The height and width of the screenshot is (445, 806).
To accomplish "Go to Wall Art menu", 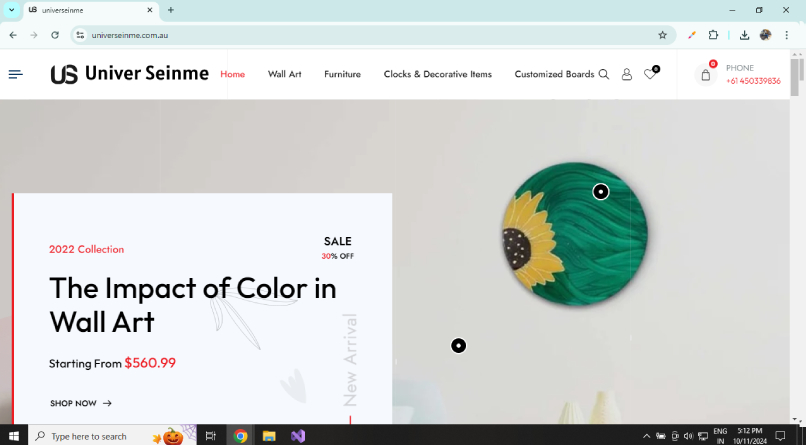I will pyautogui.click(x=284, y=74).
